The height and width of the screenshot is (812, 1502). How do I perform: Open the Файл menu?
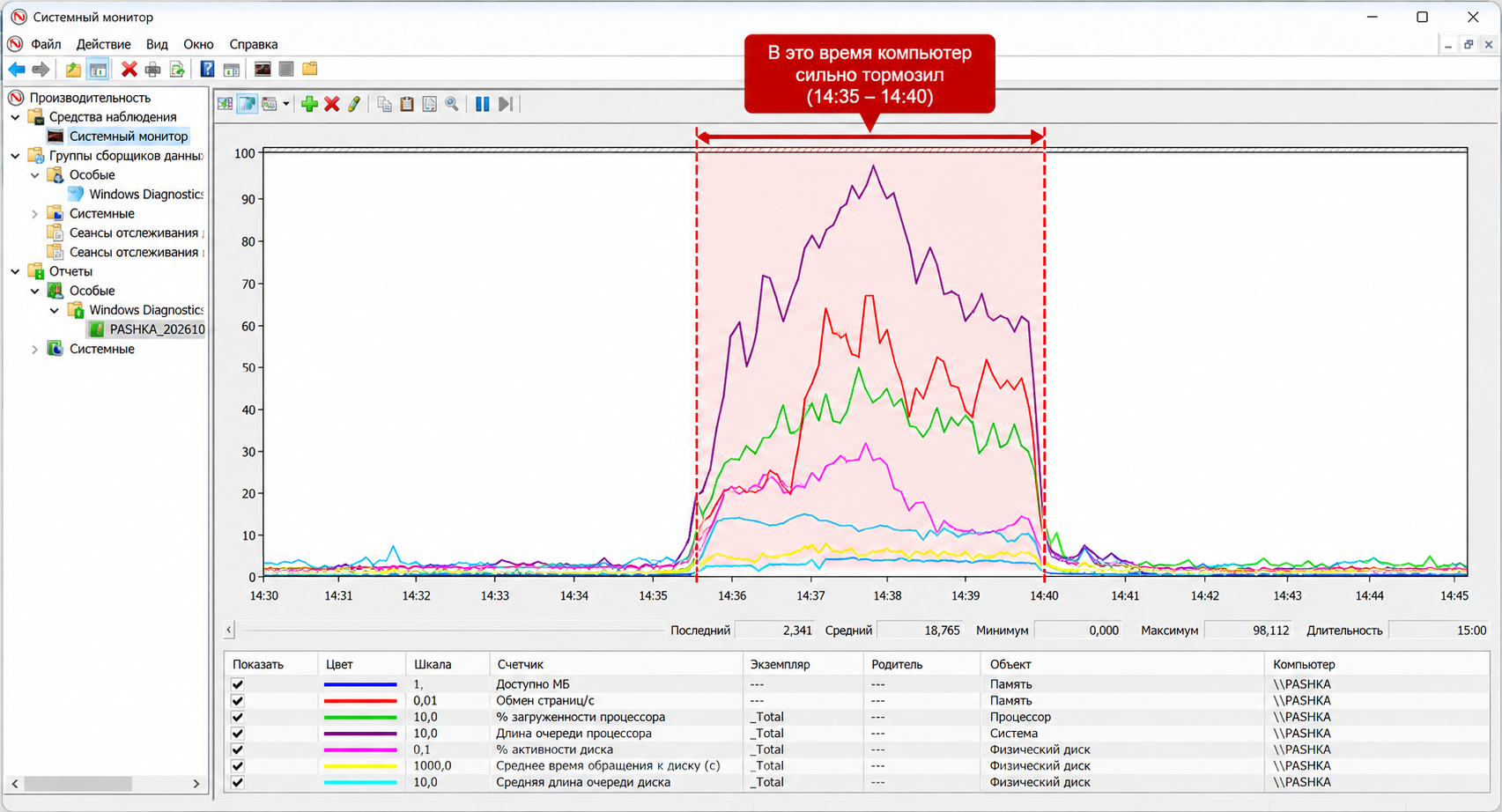[46, 44]
